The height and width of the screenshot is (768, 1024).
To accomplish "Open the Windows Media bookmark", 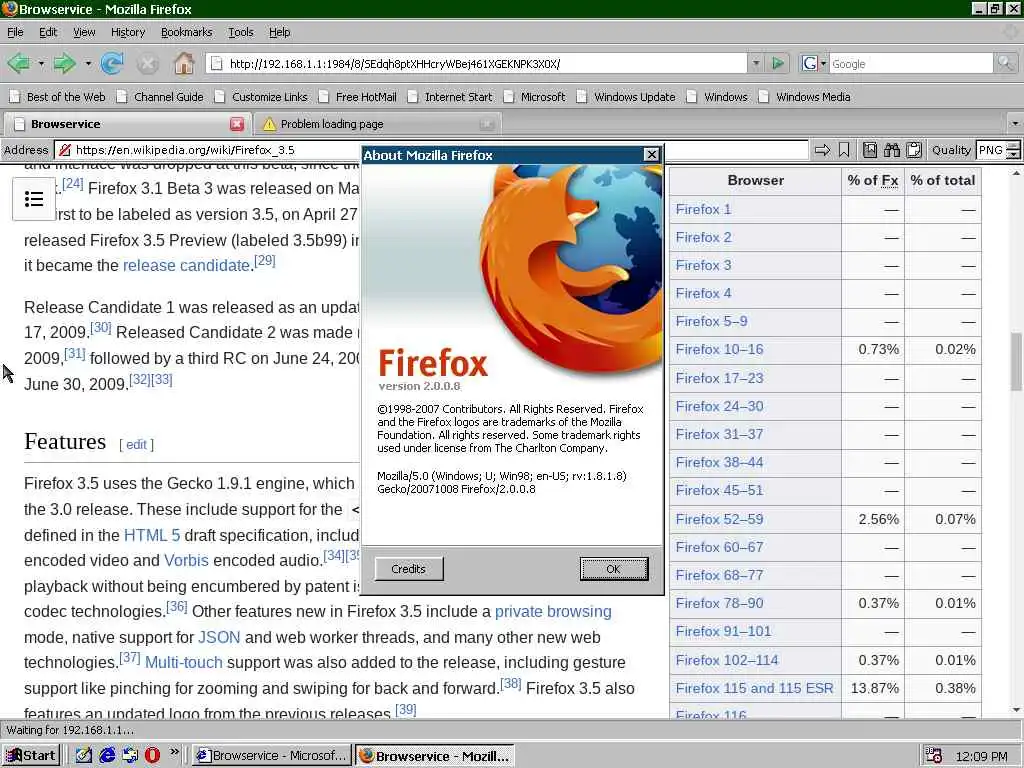I will (805, 97).
